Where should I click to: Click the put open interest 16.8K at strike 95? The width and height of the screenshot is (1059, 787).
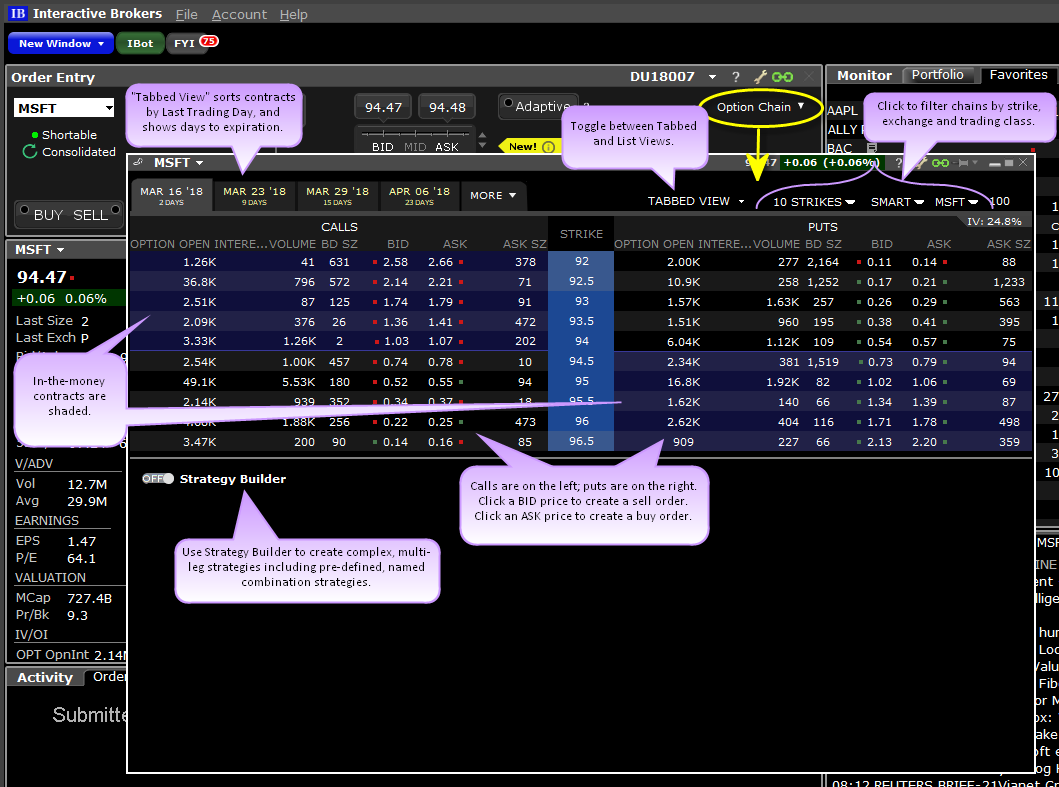click(x=681, y=382)
